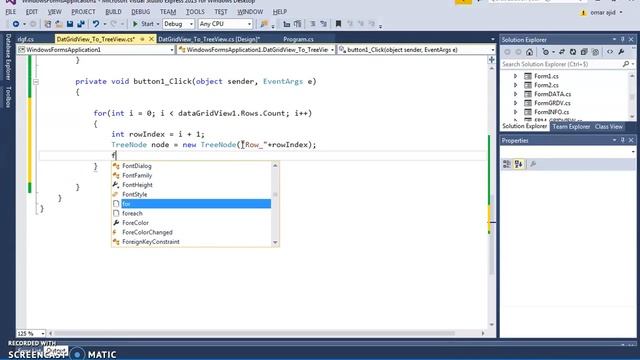Click the Search Solution Explorer input field

tap(561, 64)
